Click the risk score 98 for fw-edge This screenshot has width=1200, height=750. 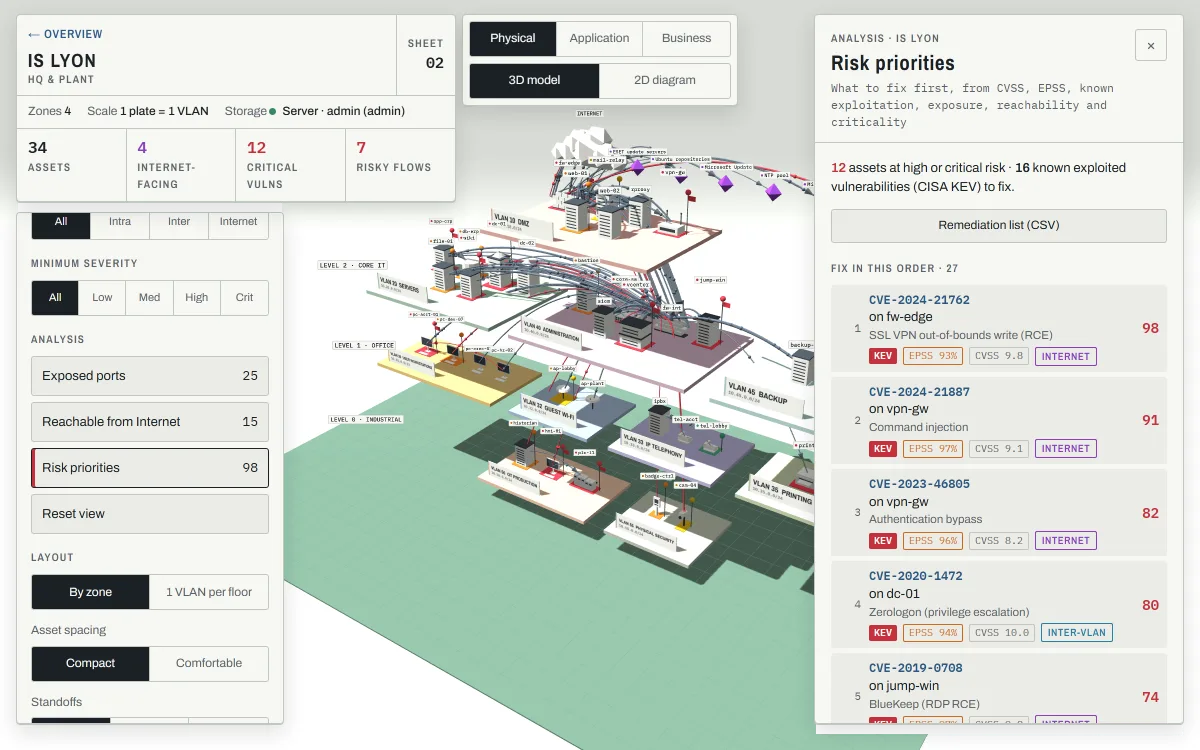pyautogui.click(x=1150, y=328)
